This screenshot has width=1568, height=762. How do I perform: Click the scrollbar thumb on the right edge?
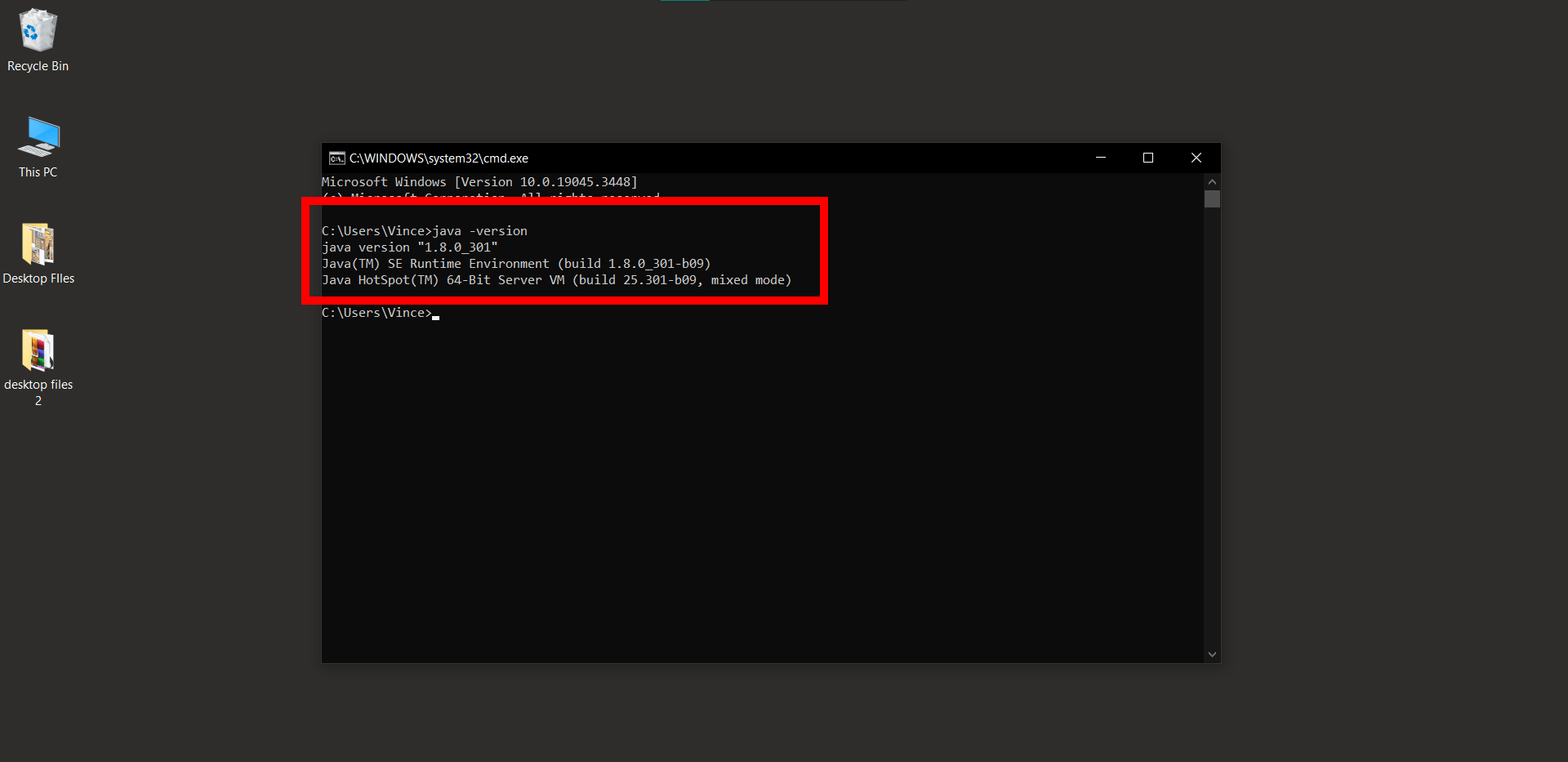(x=1212, y=198)
